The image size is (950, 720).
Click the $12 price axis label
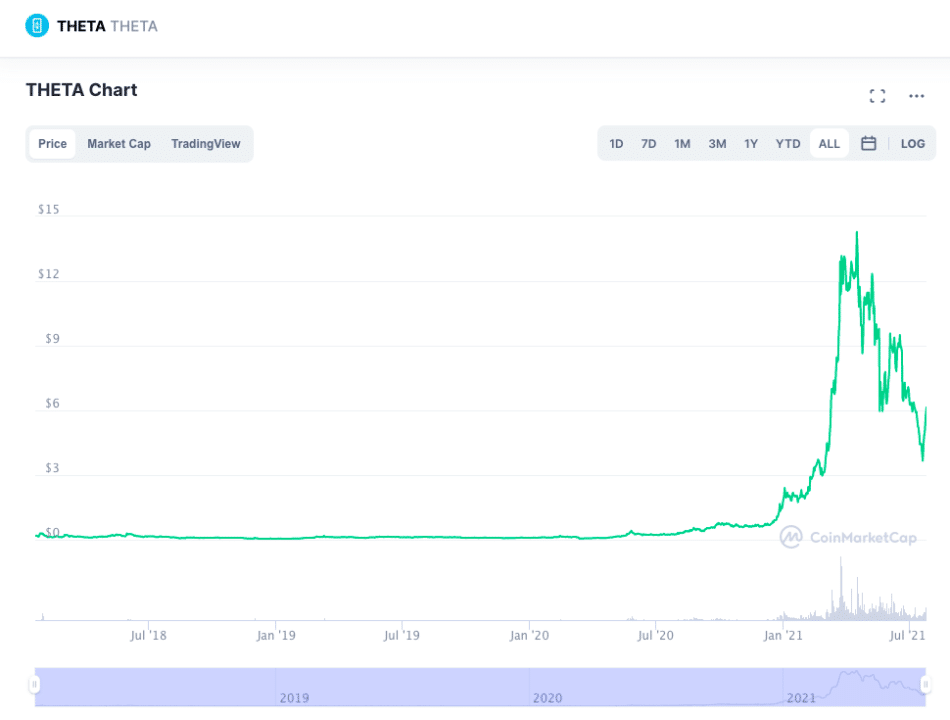pyautogui.click(x=48, y=274)
